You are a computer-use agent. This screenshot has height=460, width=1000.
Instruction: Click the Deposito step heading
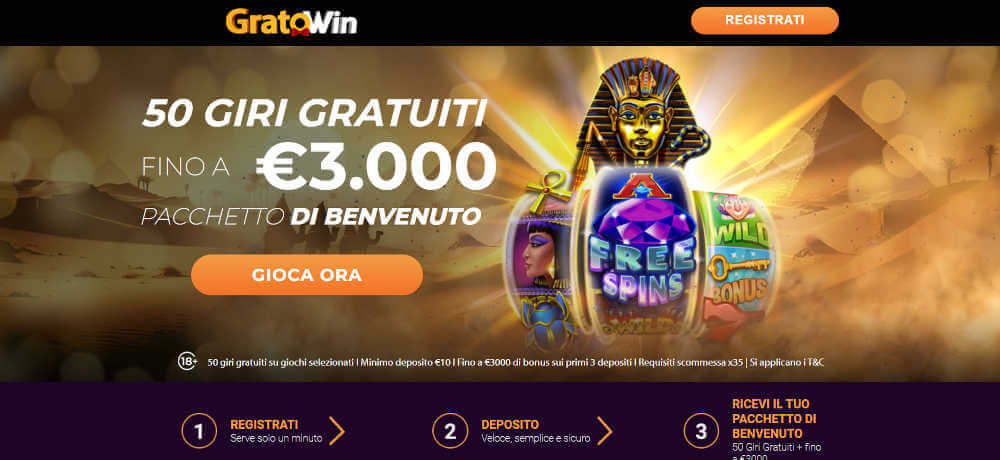tap(510, 424)
